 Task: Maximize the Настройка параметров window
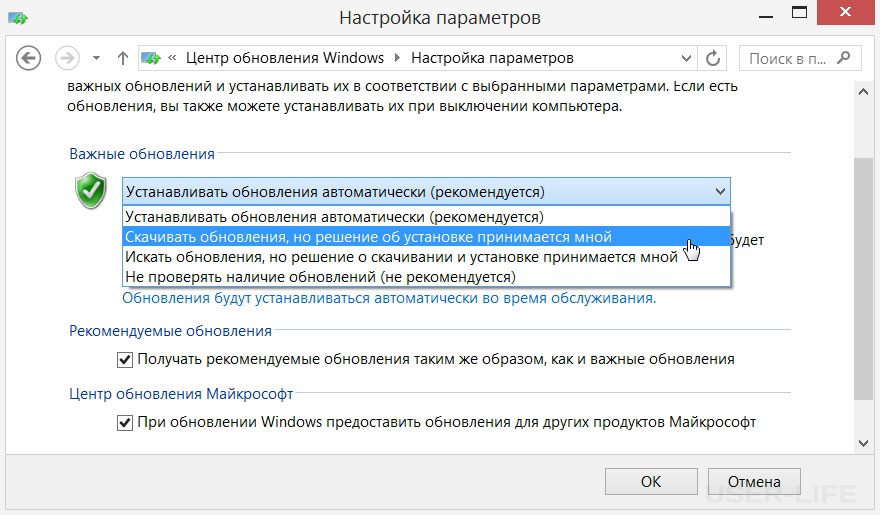coord(799,13)
